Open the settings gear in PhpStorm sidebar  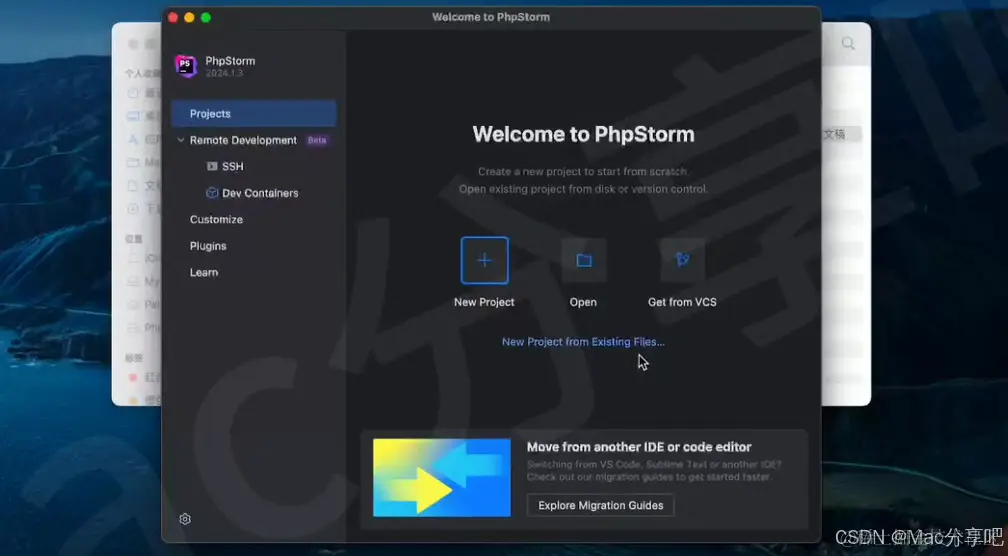pos(185,519)
